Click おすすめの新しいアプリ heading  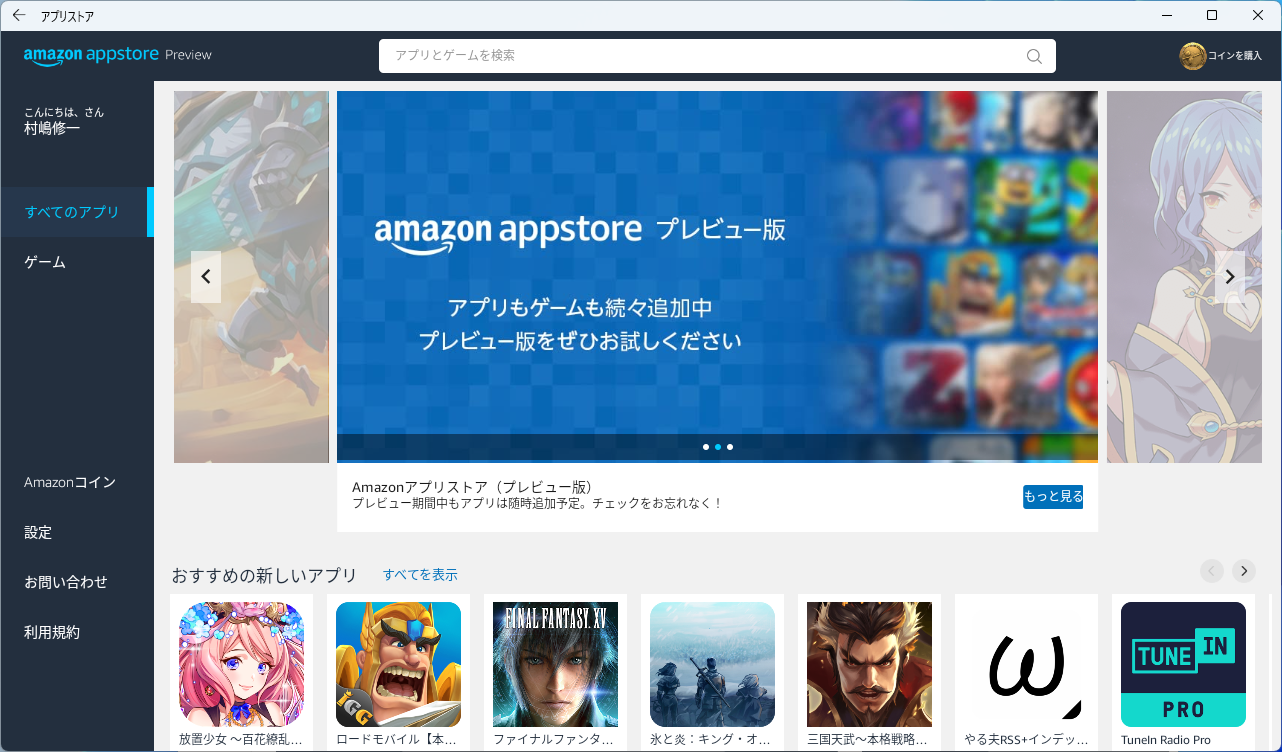[264, 575]
